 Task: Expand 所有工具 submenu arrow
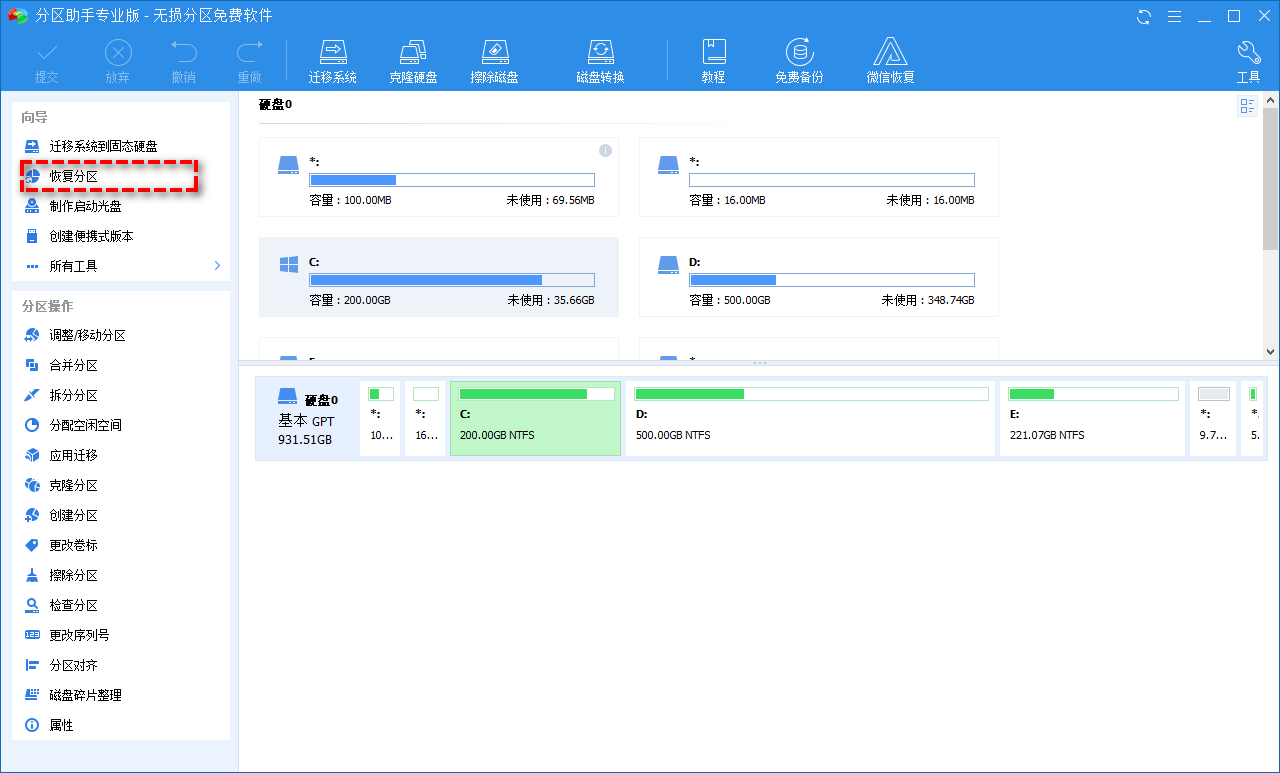coord(217,266)
